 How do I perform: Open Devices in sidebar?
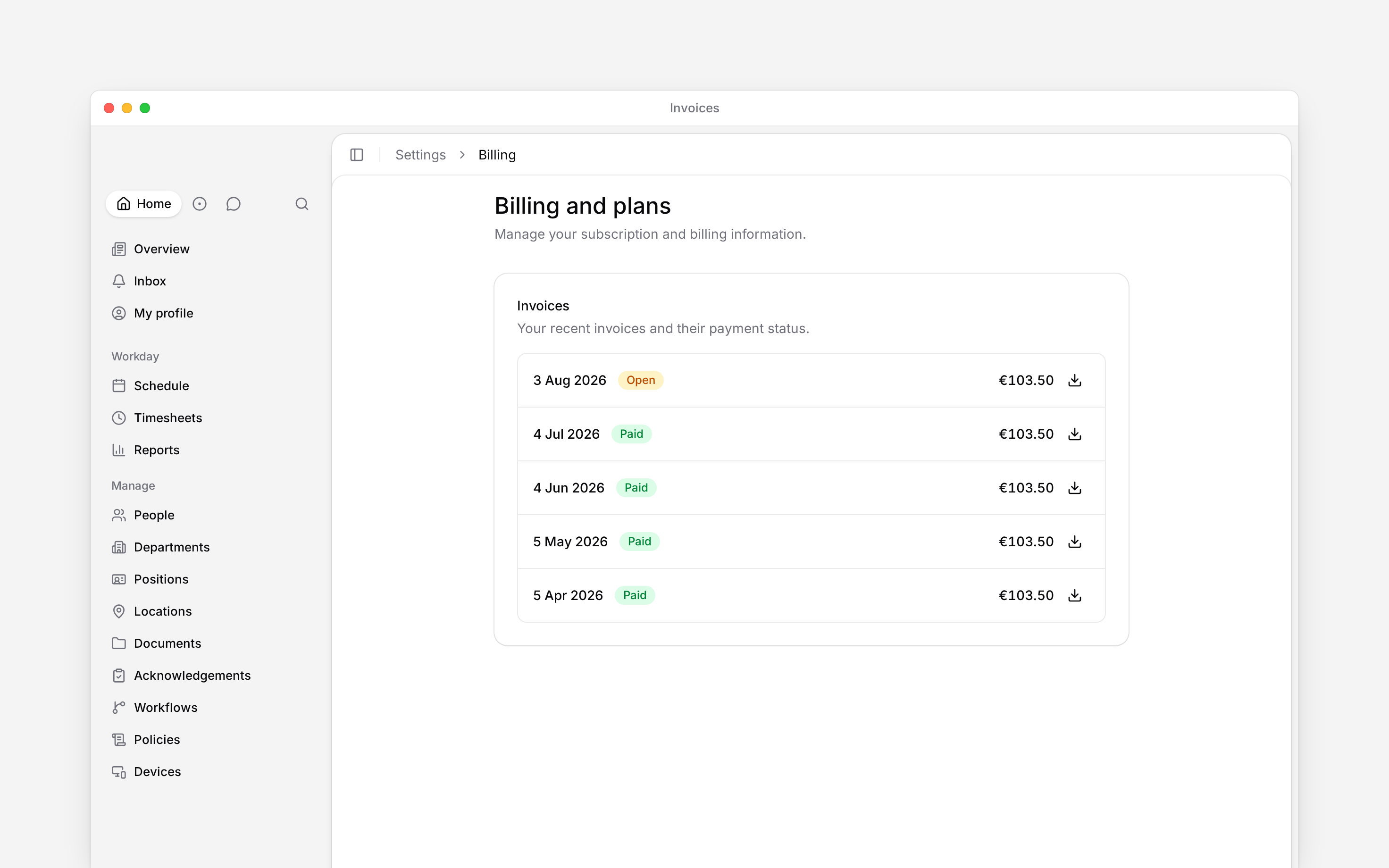[x=211, y=772]
